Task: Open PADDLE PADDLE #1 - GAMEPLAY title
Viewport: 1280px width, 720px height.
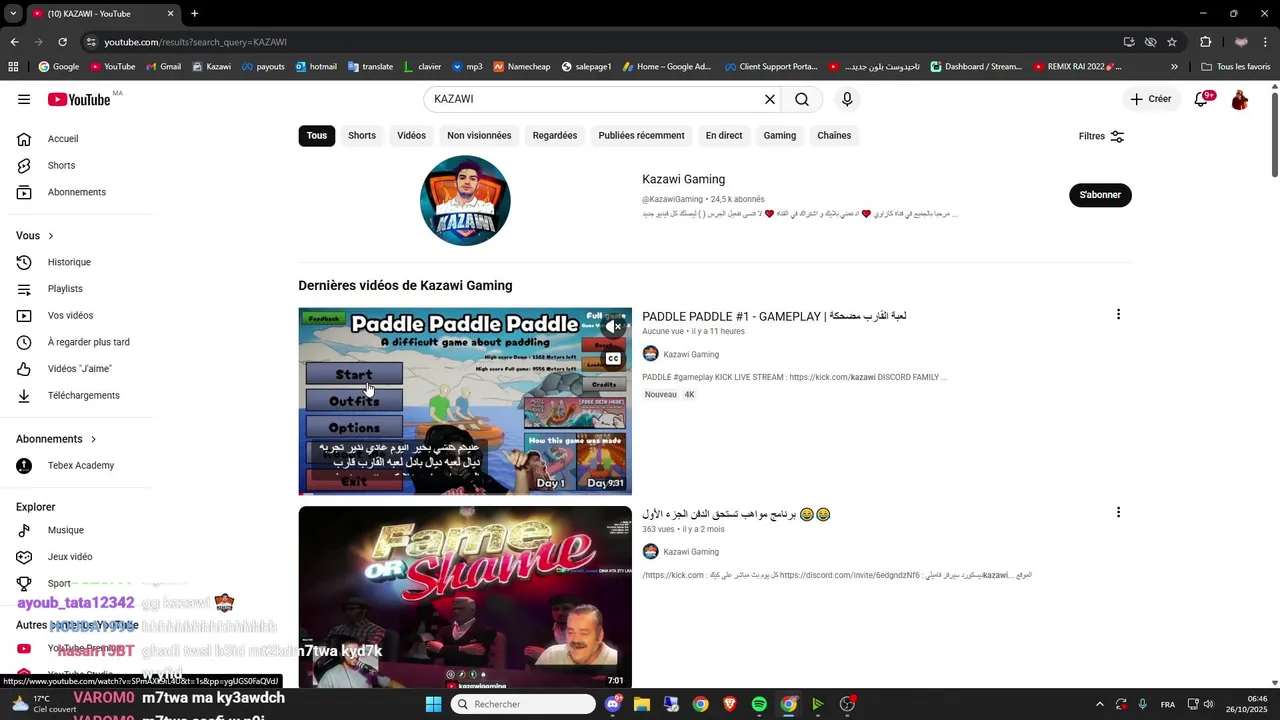Action: (774, 316)
